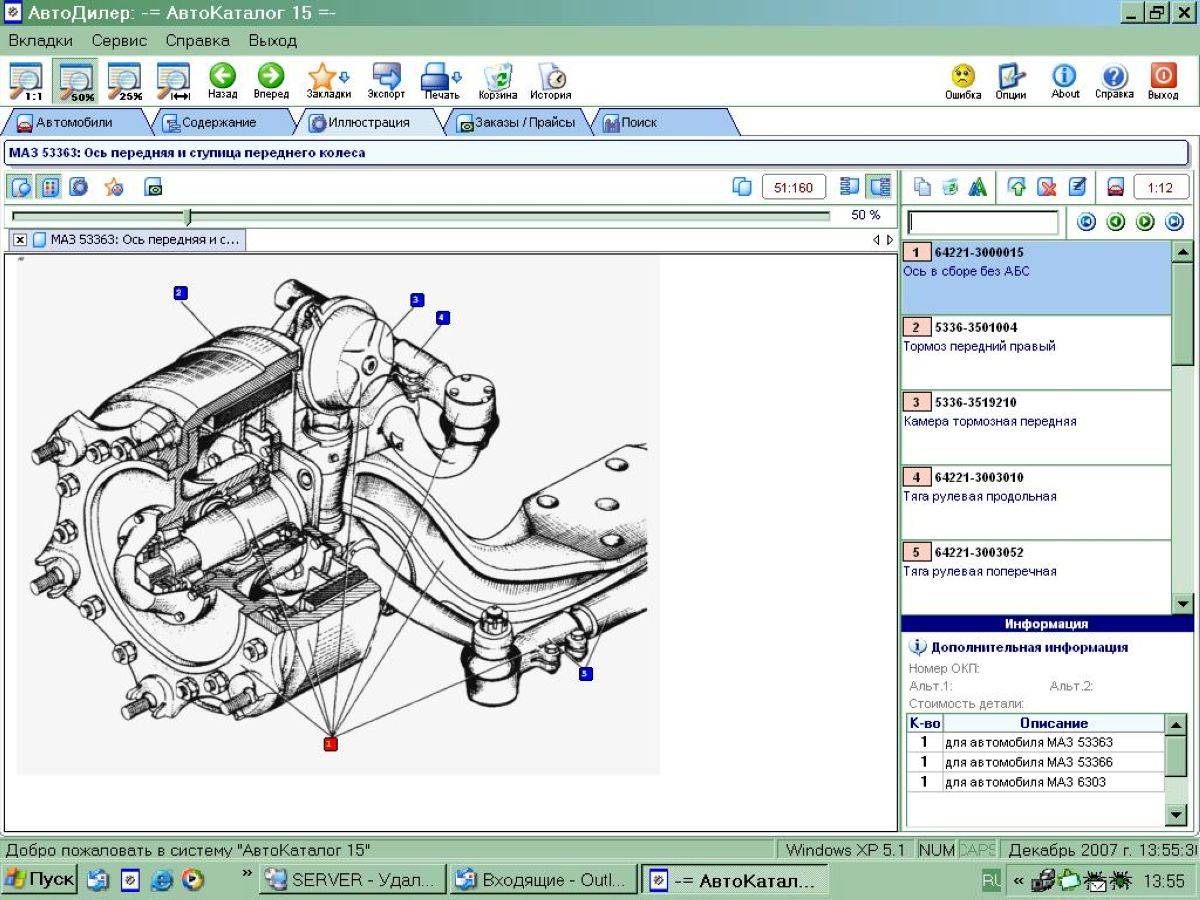
Task: Go back with Назад button
Action: point(222,81)
